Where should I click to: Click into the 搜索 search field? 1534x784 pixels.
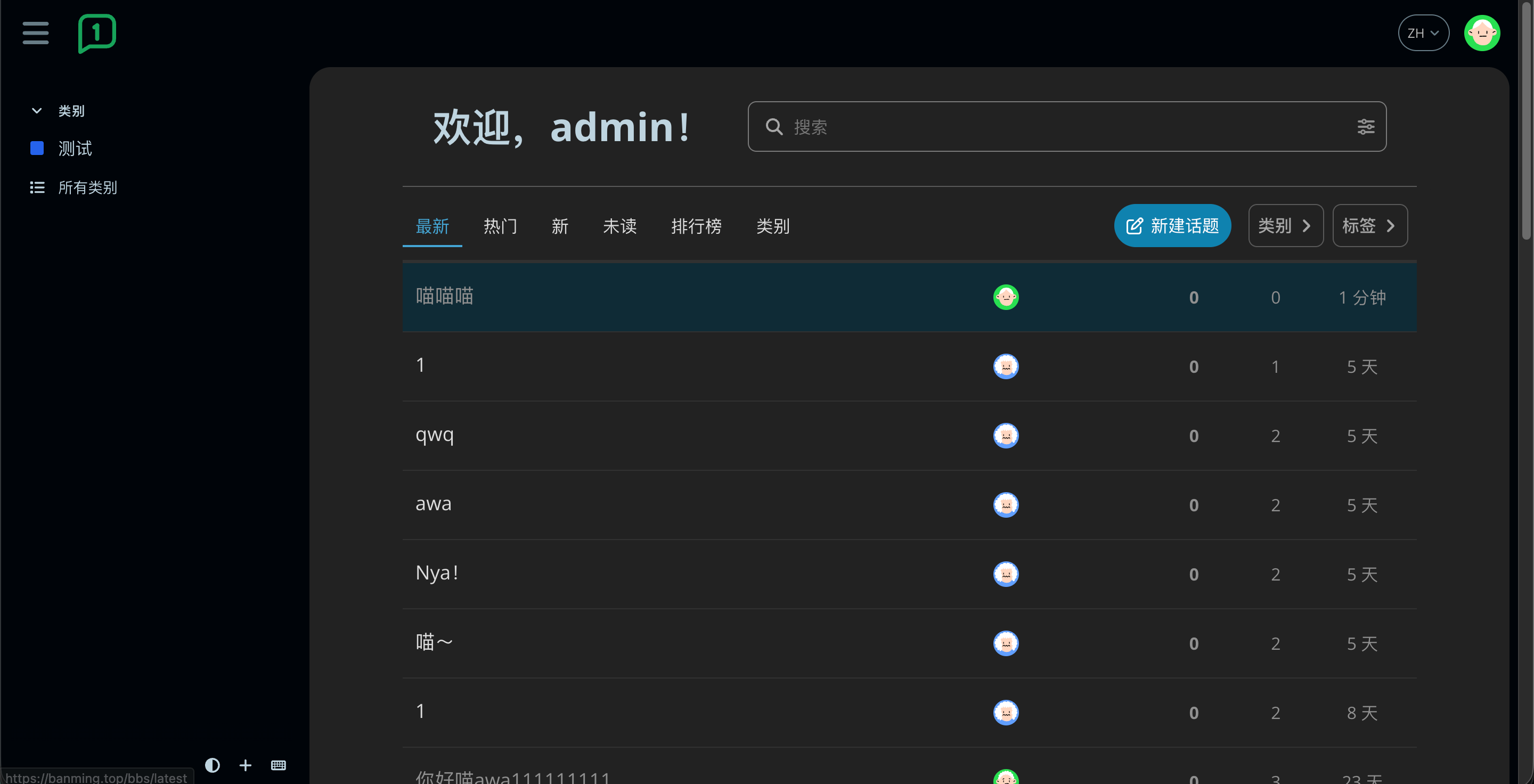pos(1066,127)
